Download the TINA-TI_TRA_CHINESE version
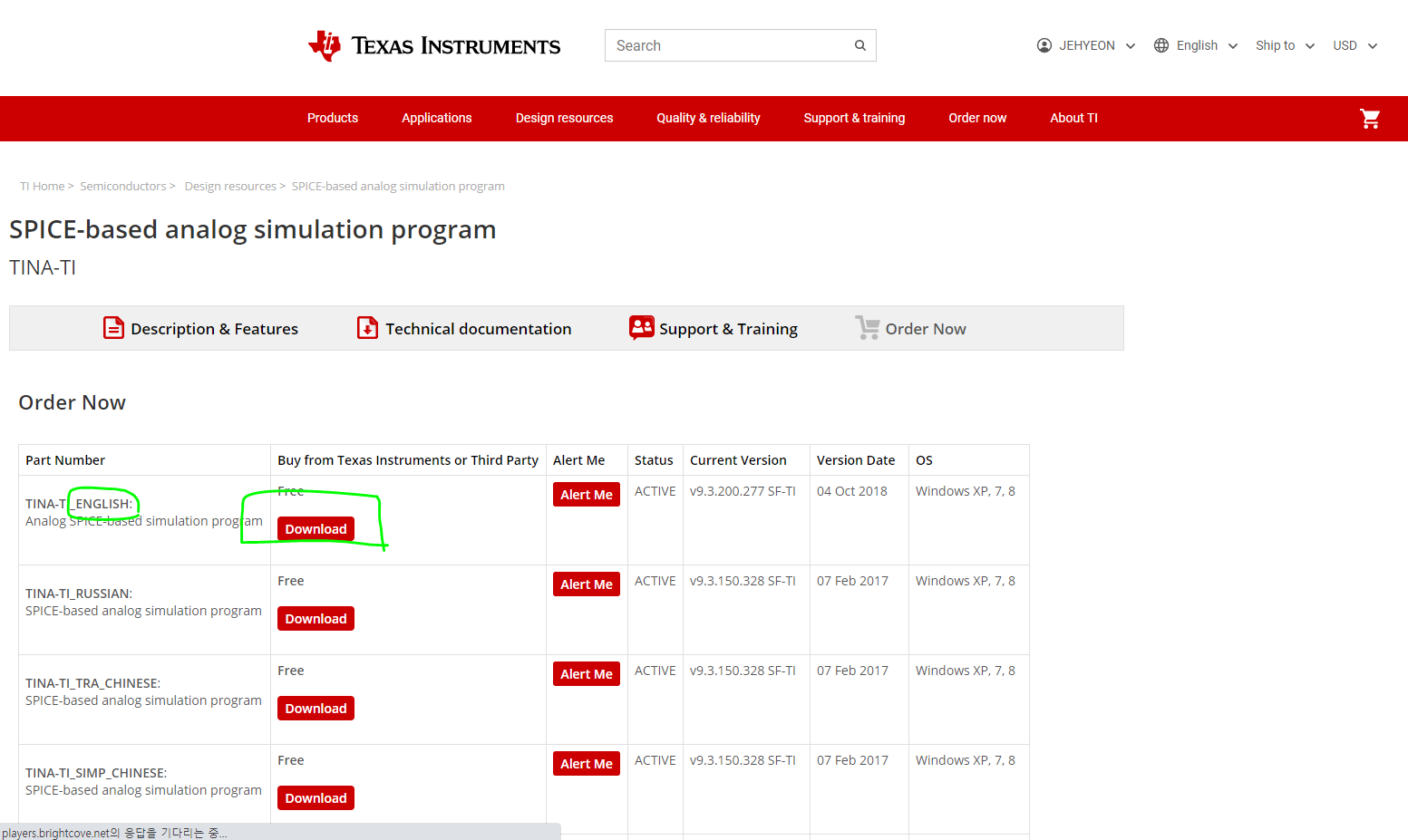The height and width of the screenshot is (840, 1408). click(x=316, y=709)
